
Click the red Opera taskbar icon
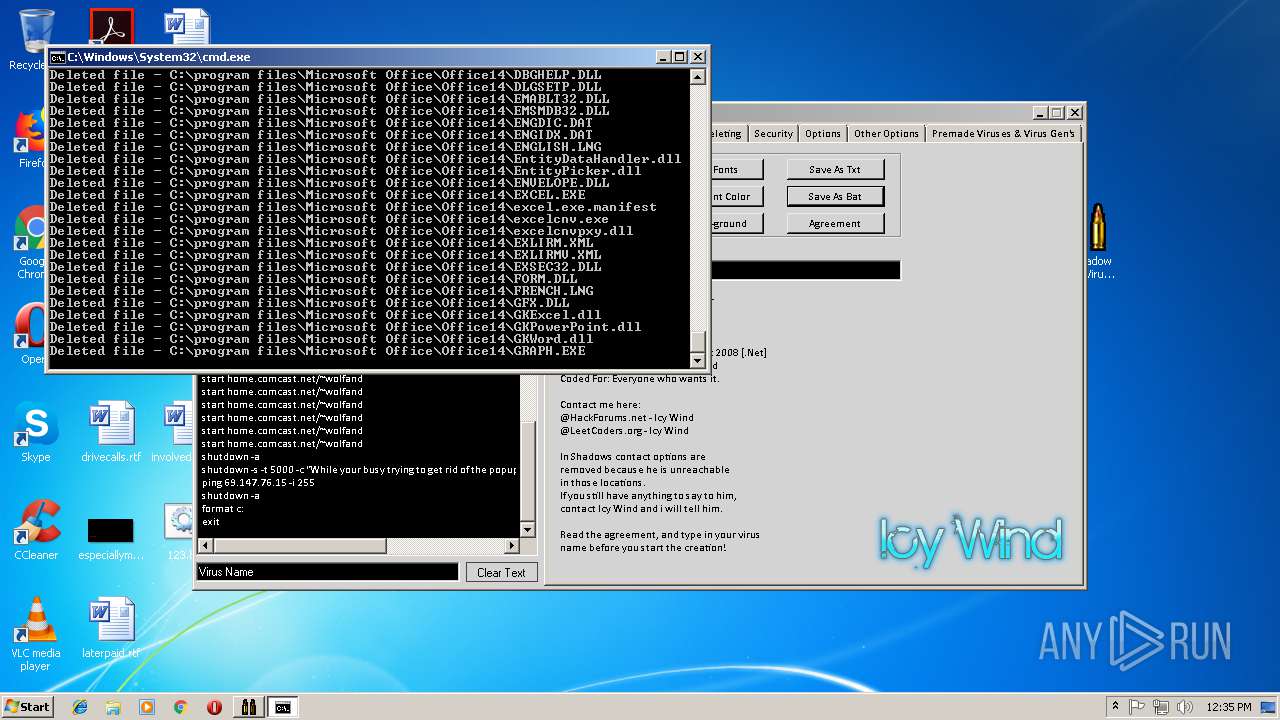coord(214,707)
